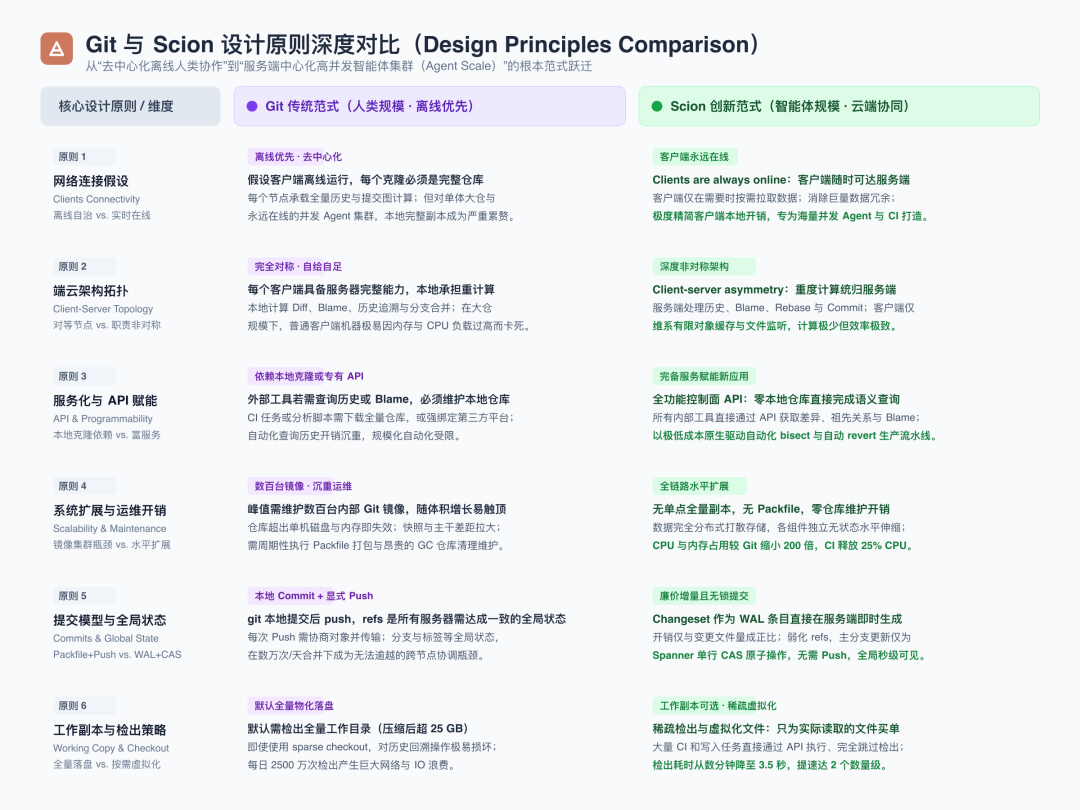This screenshot has height=810, width=1080.
Task: Click the API & Programmability label
Action: tap(103, 418)
